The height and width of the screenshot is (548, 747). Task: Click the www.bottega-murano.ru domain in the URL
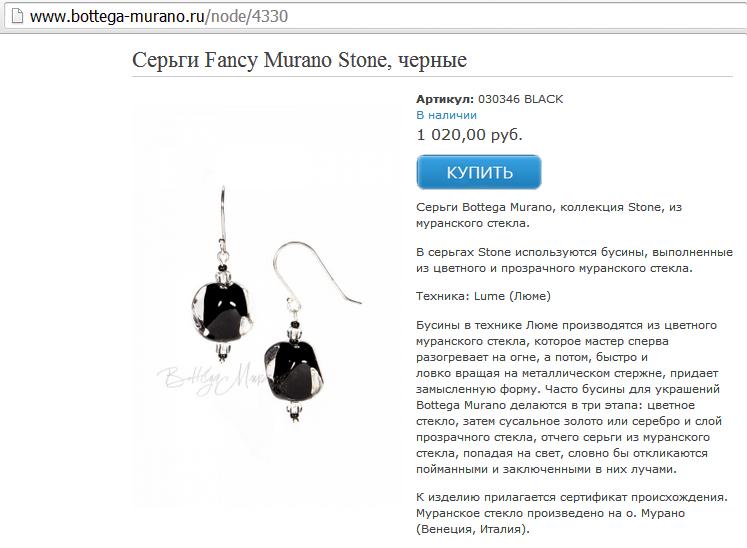coord(117,17)
